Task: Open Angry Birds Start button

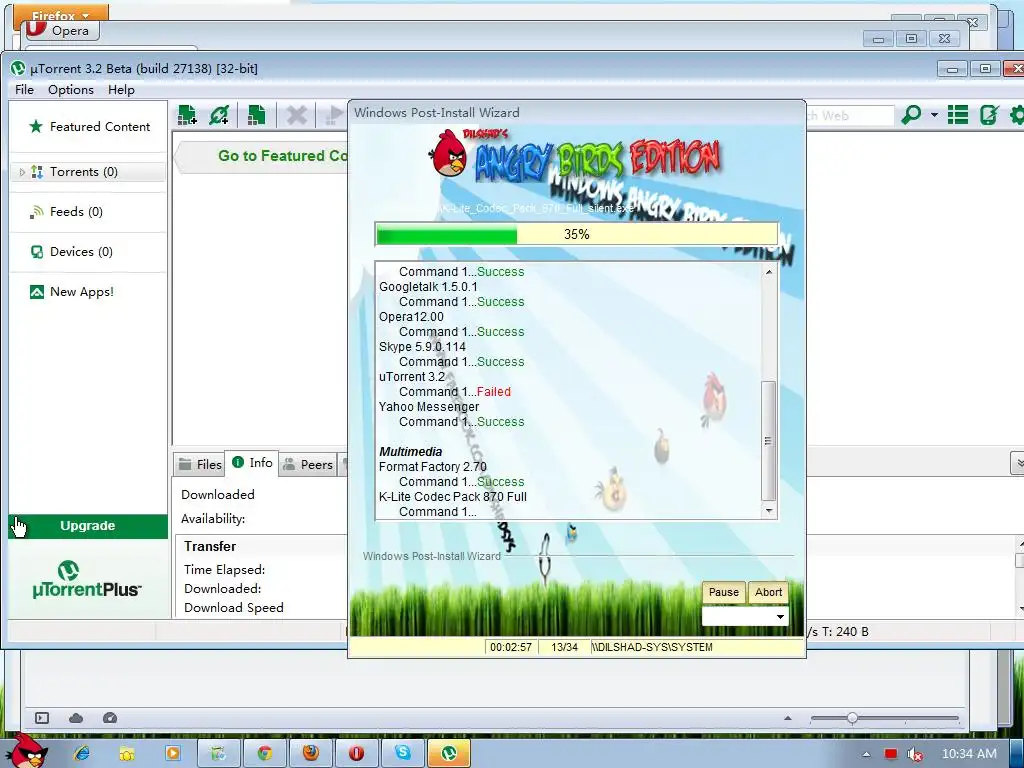Action: coord(26,752)
